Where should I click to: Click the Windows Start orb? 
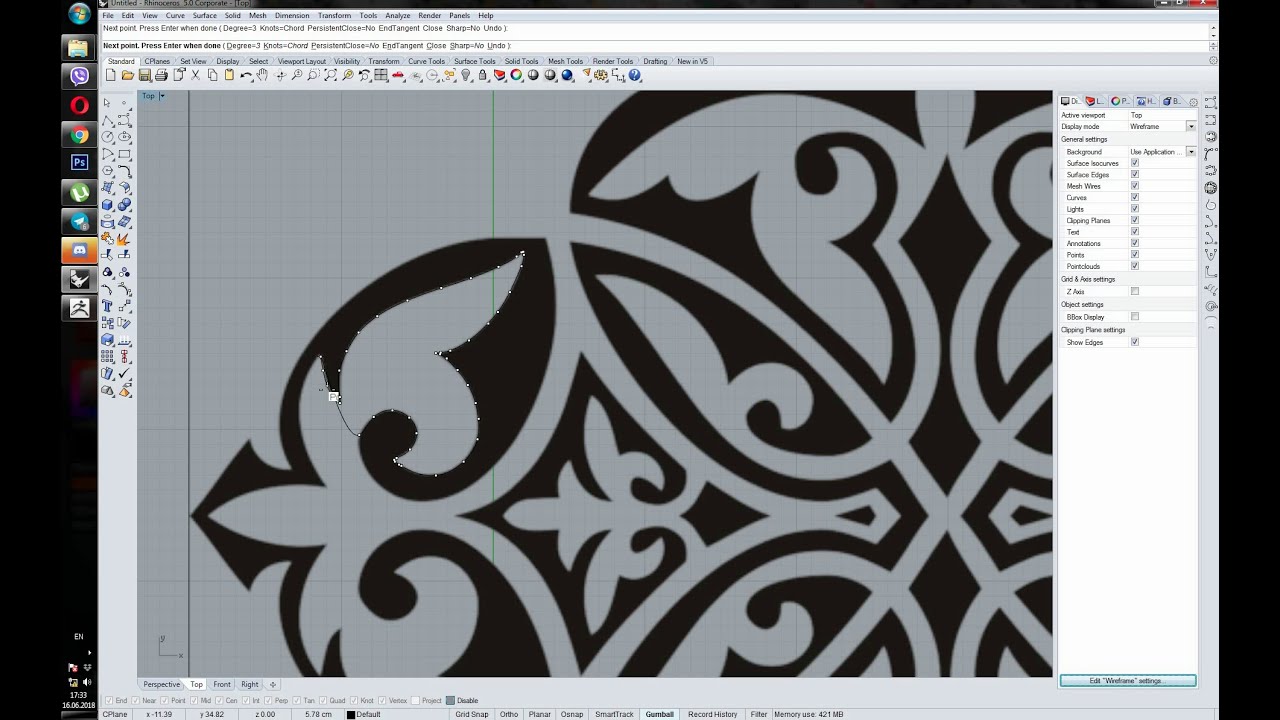(79, 14)
